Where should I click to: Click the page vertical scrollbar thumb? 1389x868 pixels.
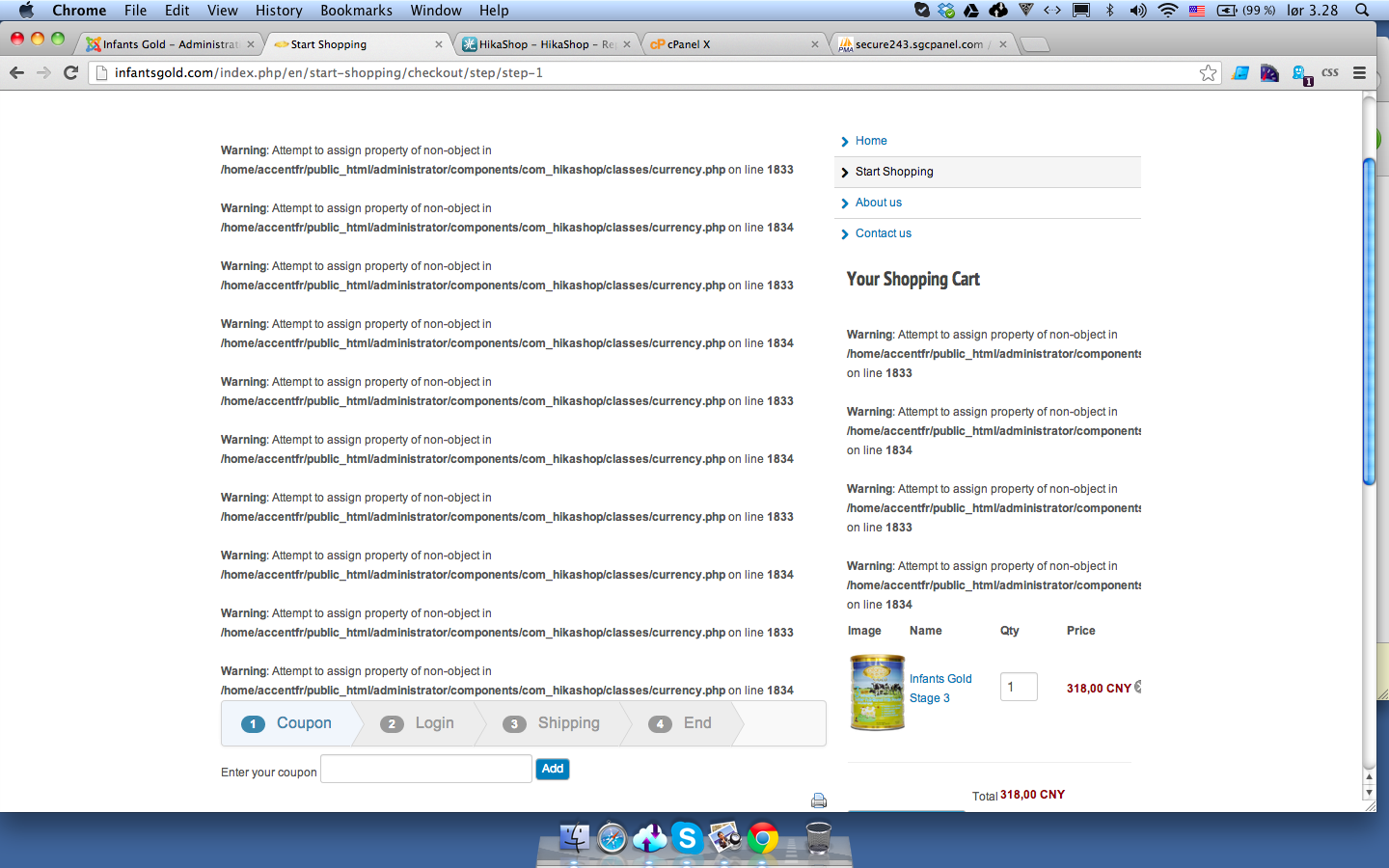click(1369, 321)
